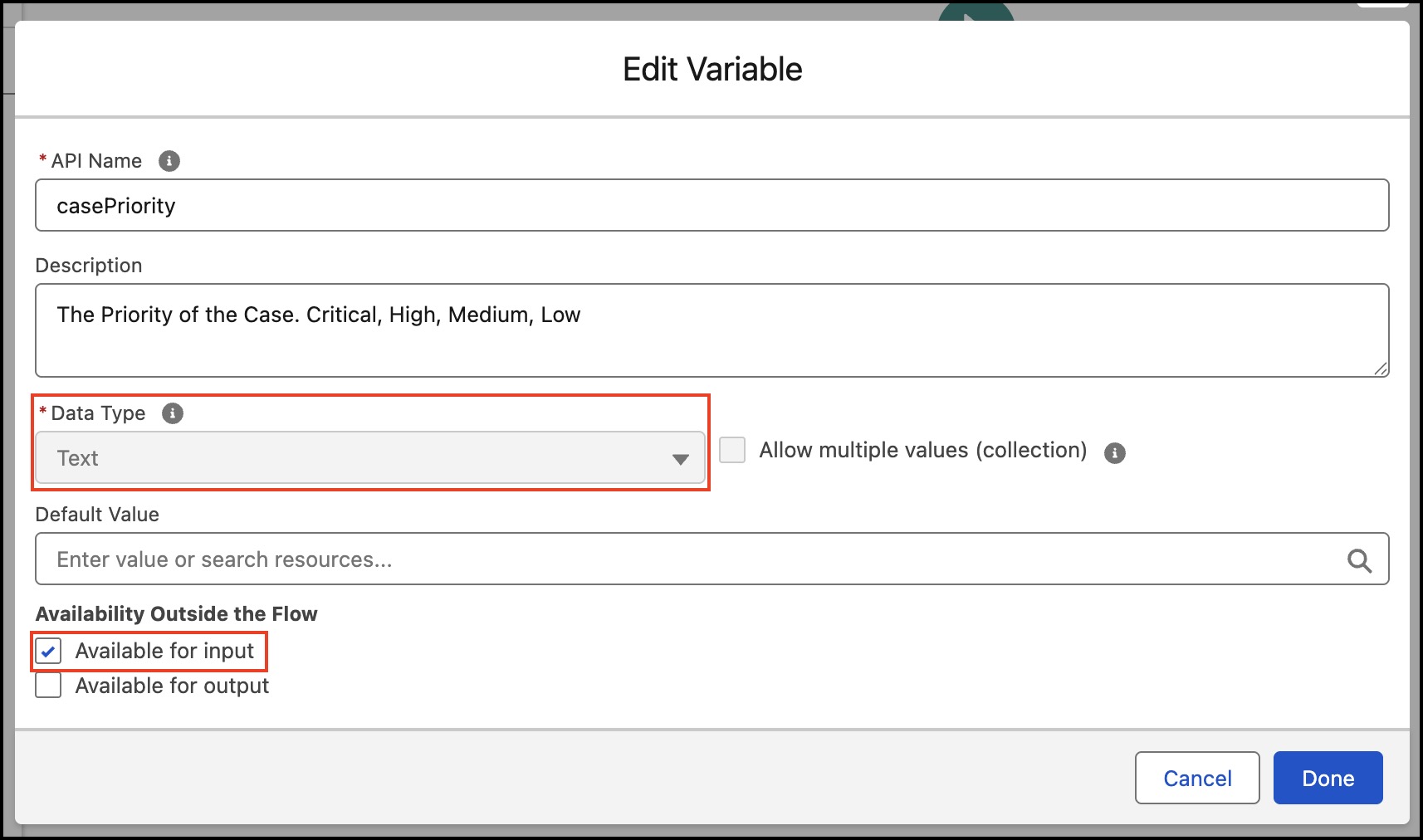Click the Available for output label

[x=172, y=686]
